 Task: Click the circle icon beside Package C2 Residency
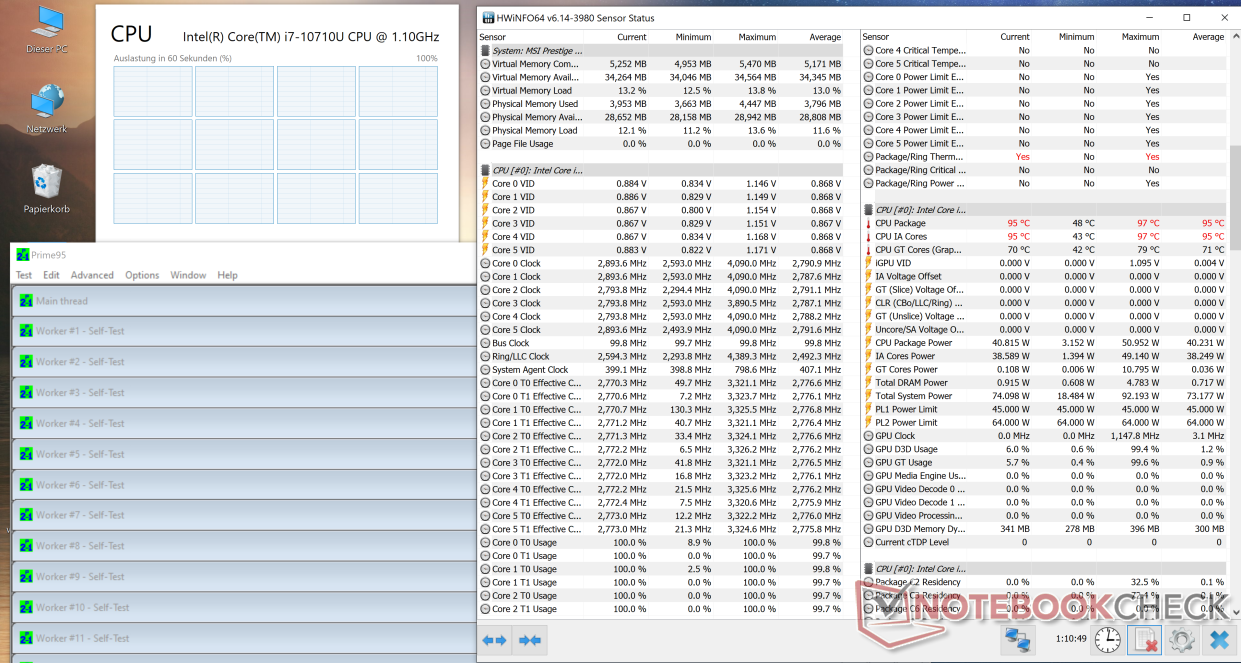coord(868,582)
